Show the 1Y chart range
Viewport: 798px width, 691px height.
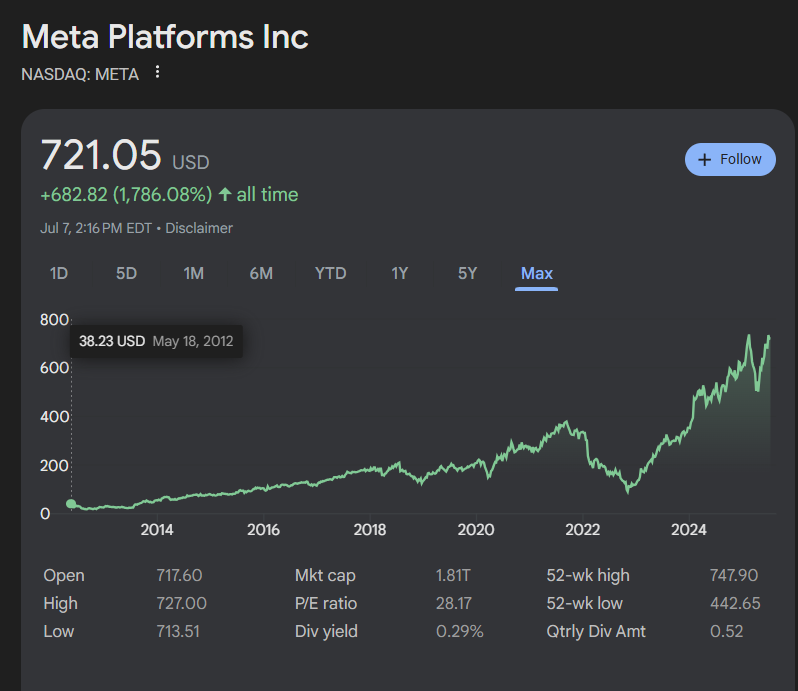coord(400,274)
